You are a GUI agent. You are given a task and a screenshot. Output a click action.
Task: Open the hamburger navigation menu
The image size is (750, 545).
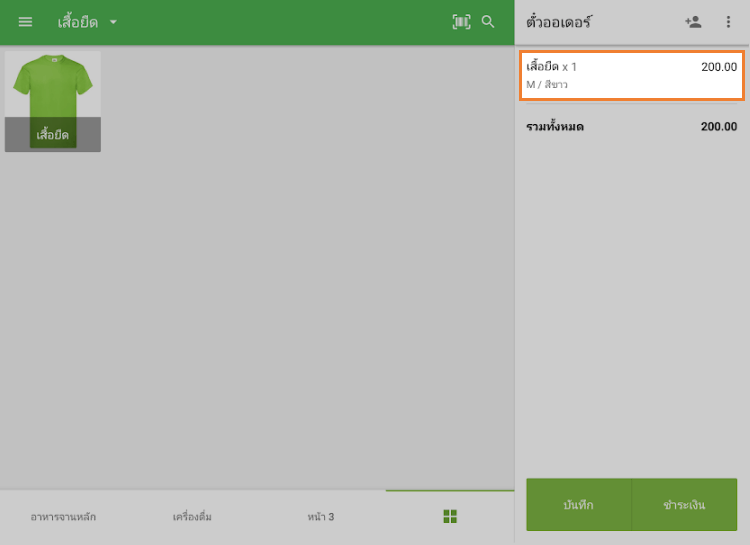(25, 22)
